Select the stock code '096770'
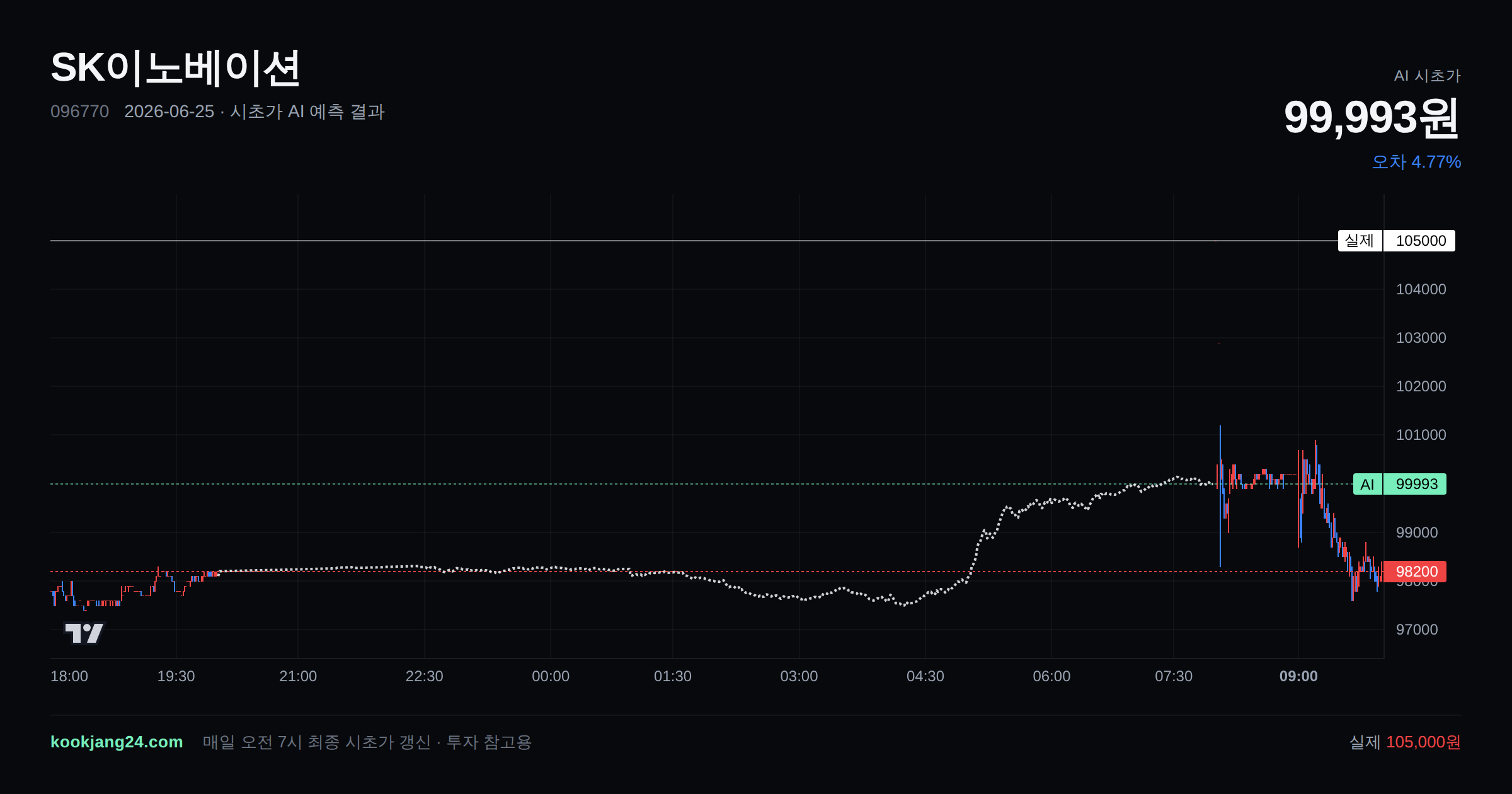The height and width of the screenshot is (794, 1512). [79, 112]
